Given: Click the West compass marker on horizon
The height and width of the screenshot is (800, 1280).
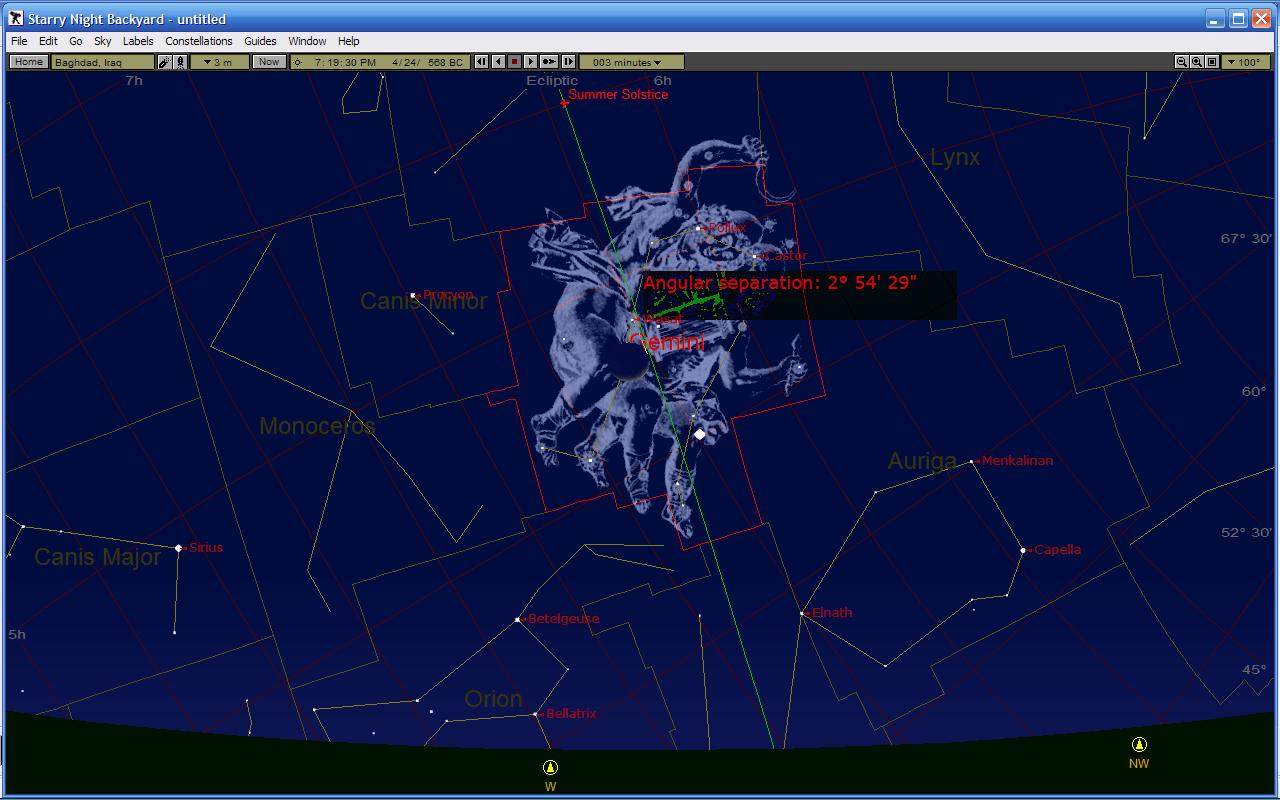Looking at the screenshot, I should pos(550,768).
